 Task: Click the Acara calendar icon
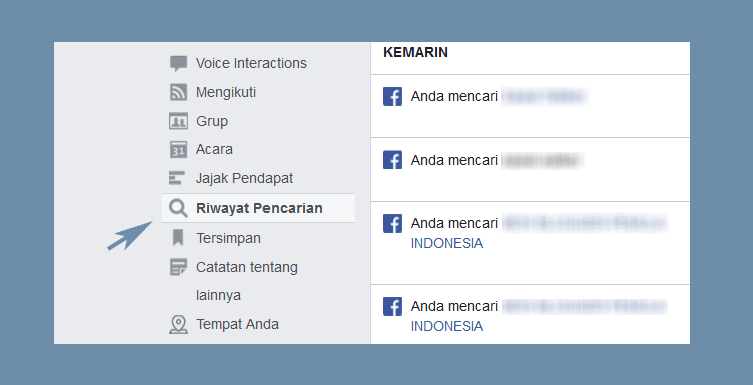click(178, 149)
